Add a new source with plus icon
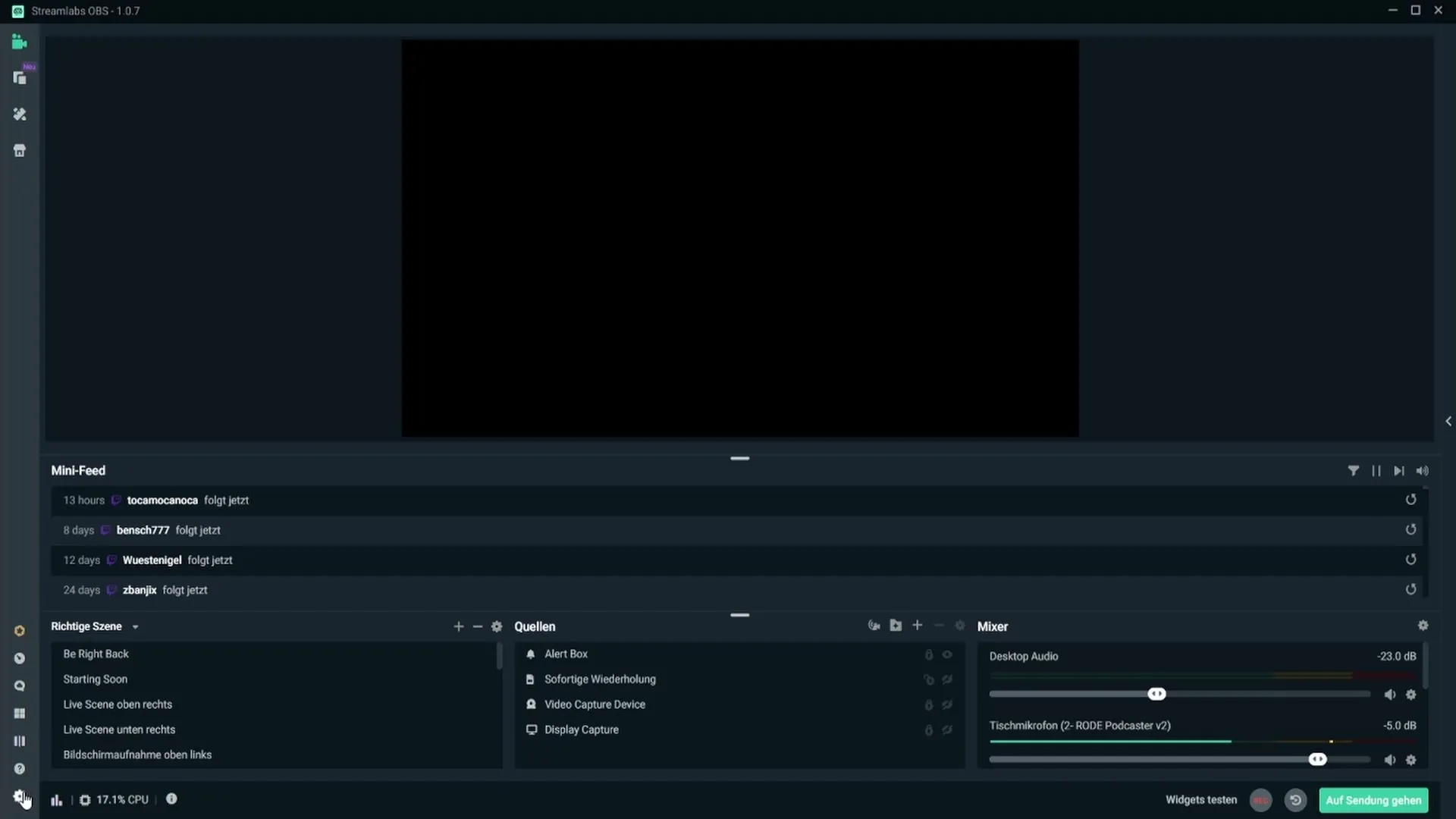 tap(918, 626)
